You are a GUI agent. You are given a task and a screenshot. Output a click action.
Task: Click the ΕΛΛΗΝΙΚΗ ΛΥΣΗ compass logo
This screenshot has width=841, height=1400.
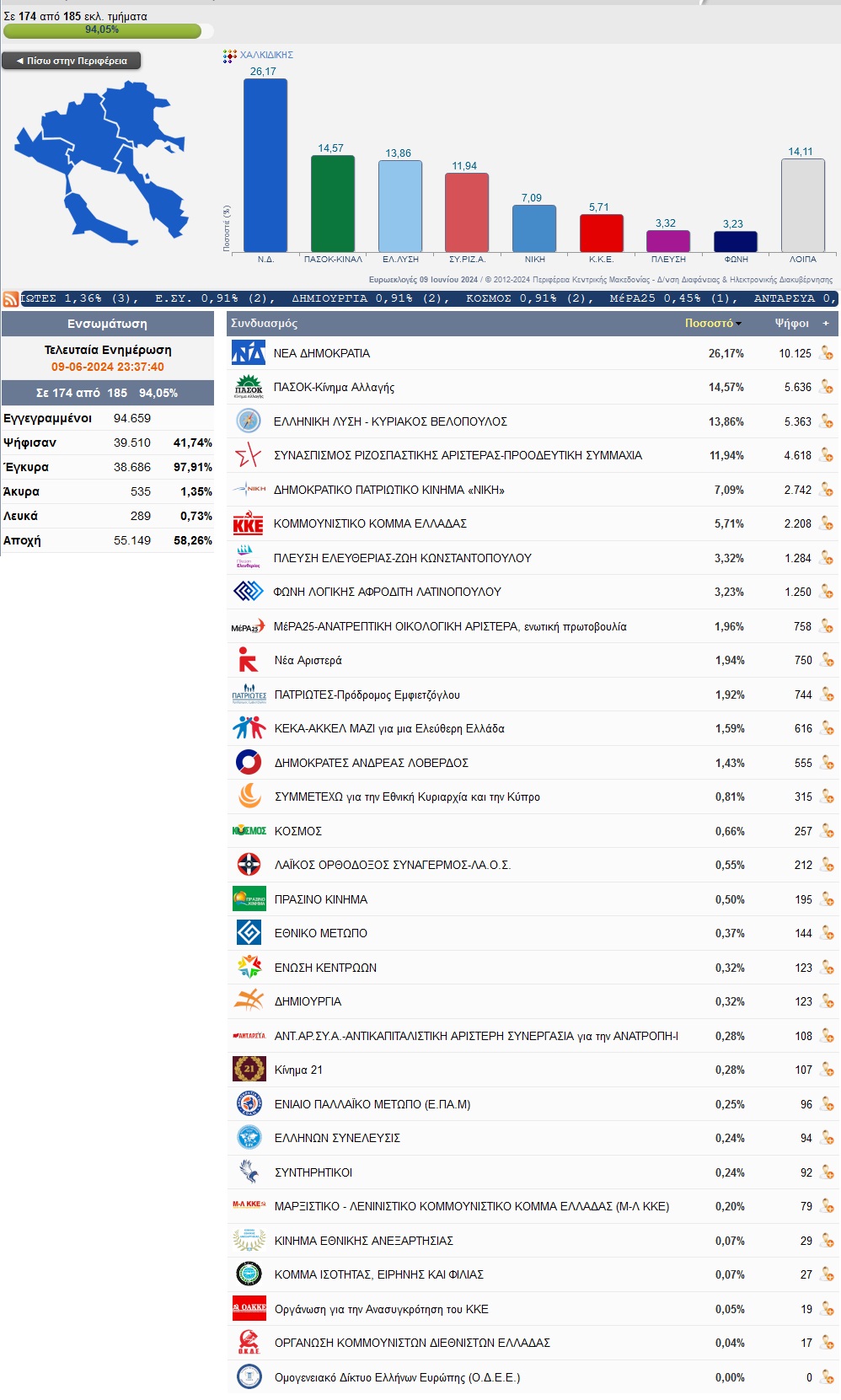[x=249, y=421]
